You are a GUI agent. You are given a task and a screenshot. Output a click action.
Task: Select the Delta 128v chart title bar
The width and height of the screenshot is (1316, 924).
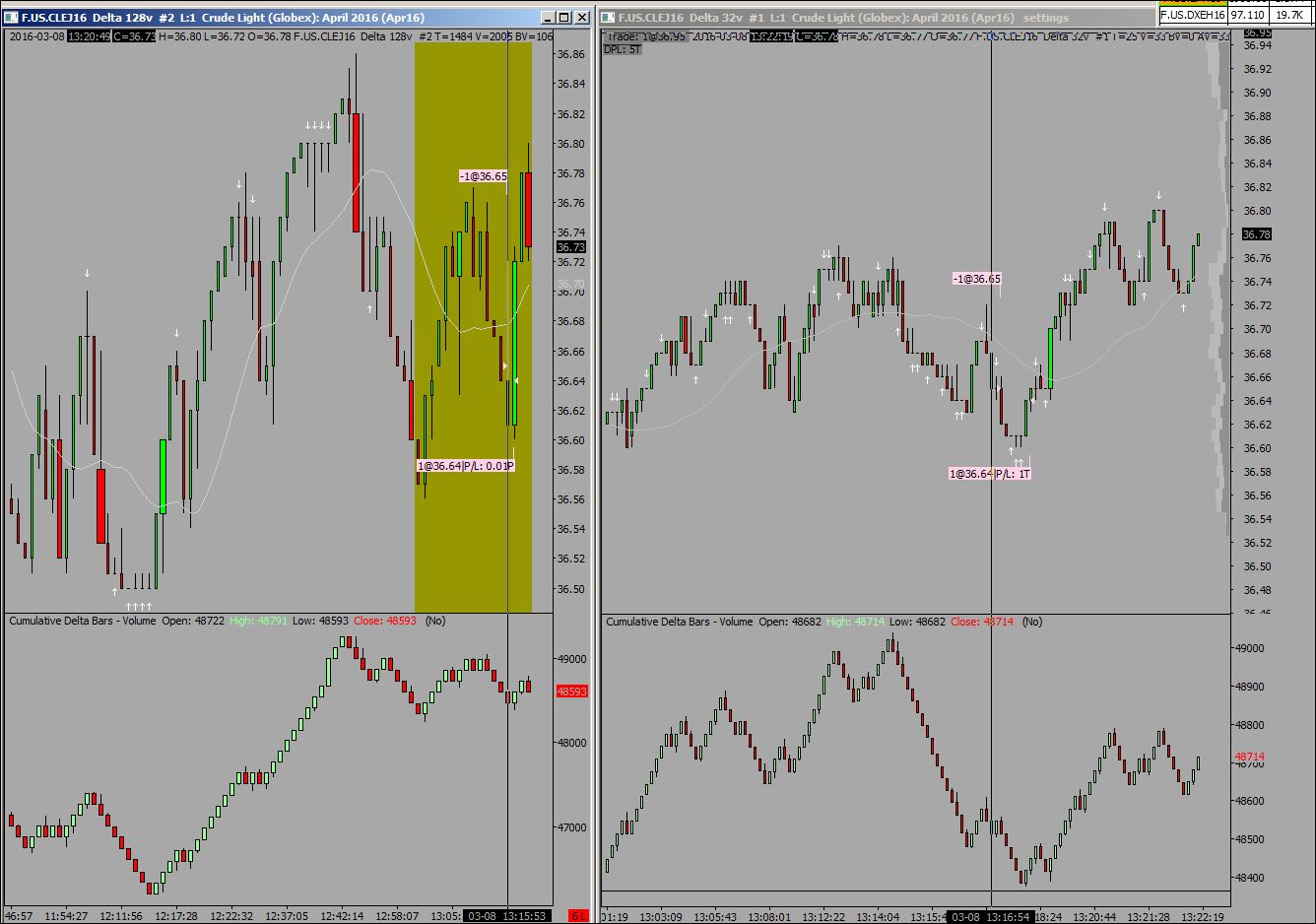[296, 18]
